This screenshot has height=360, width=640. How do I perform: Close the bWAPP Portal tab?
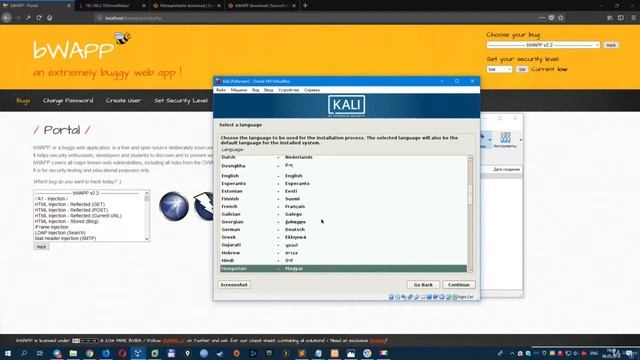click(69, 6)
